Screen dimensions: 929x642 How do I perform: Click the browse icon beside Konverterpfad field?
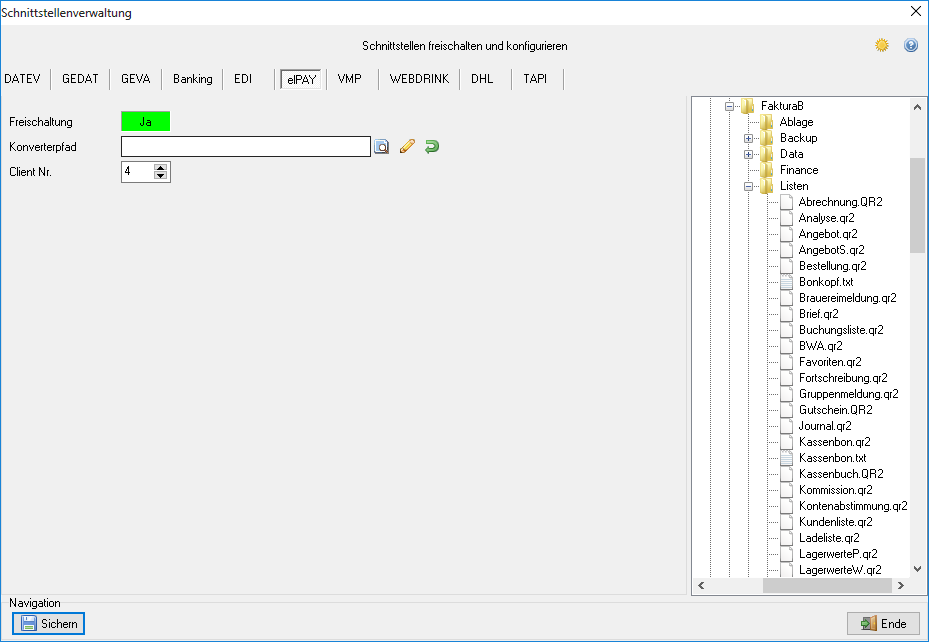coord(381,147)
